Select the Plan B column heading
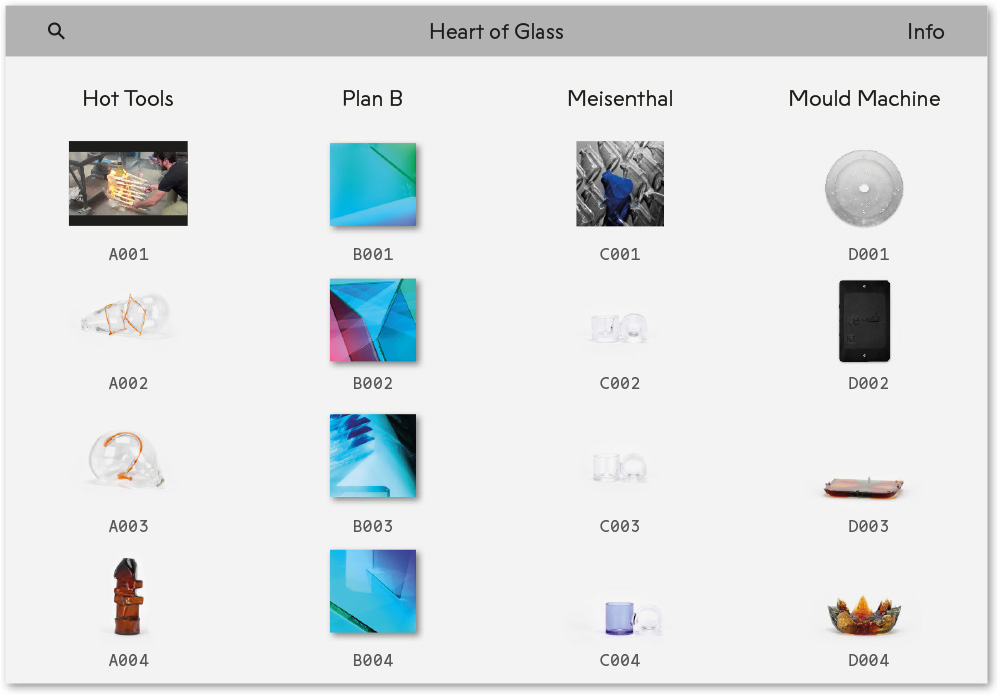The image size is (1000, 696). coord(372,98)
